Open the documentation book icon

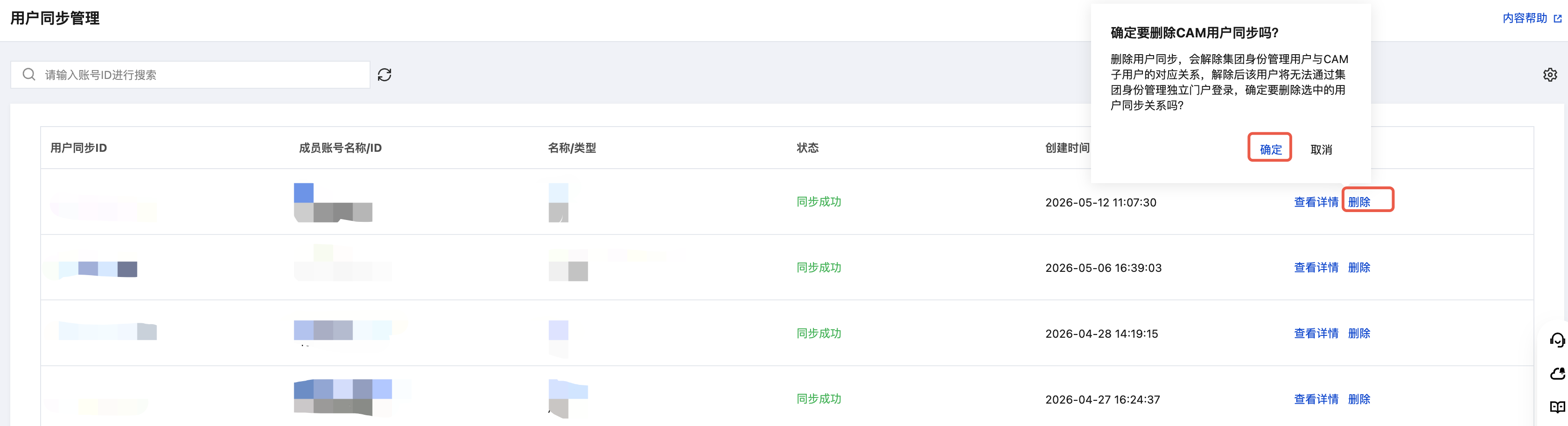click(1556, 406)
